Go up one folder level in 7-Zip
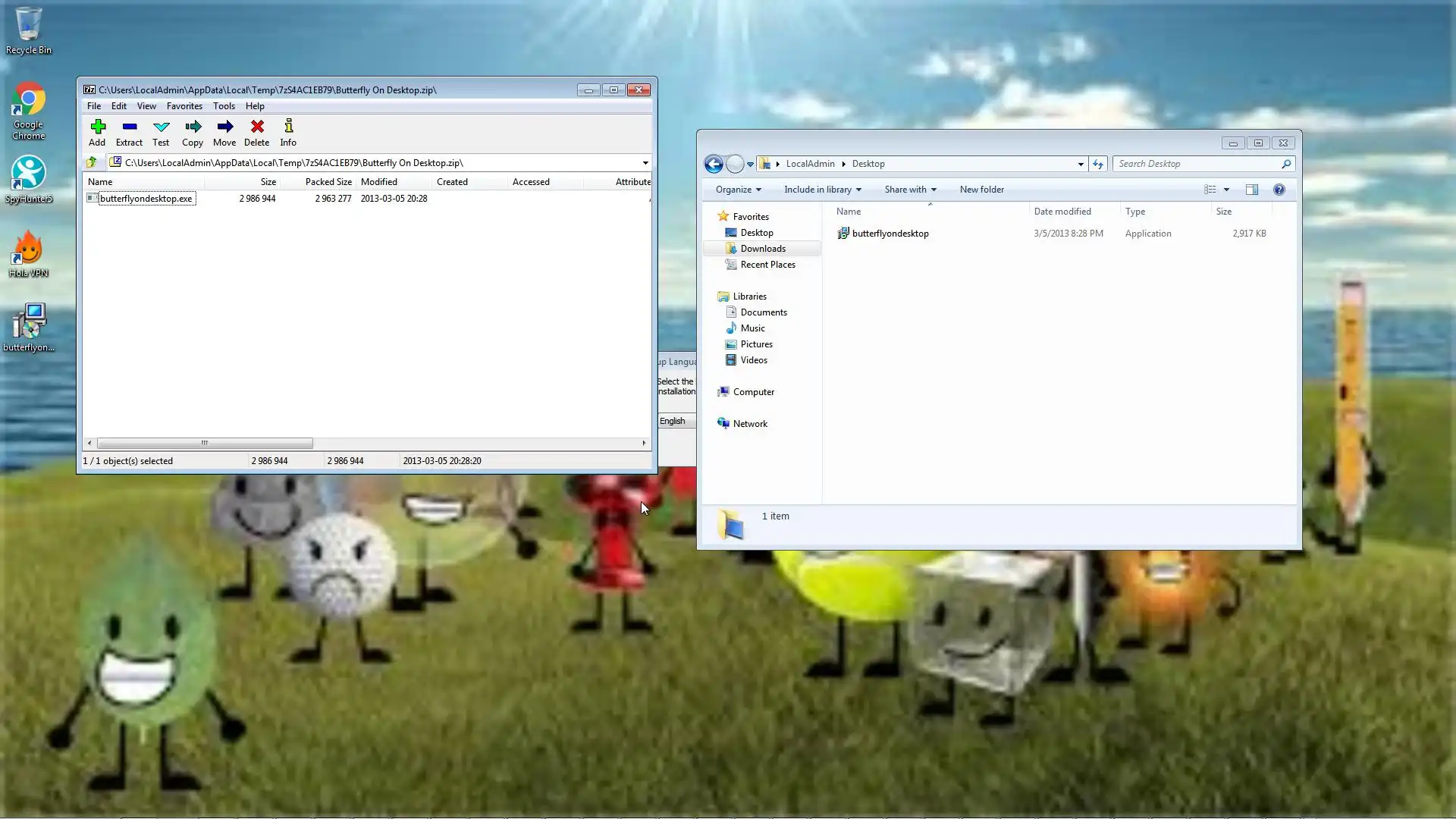 tap(92, 162)
